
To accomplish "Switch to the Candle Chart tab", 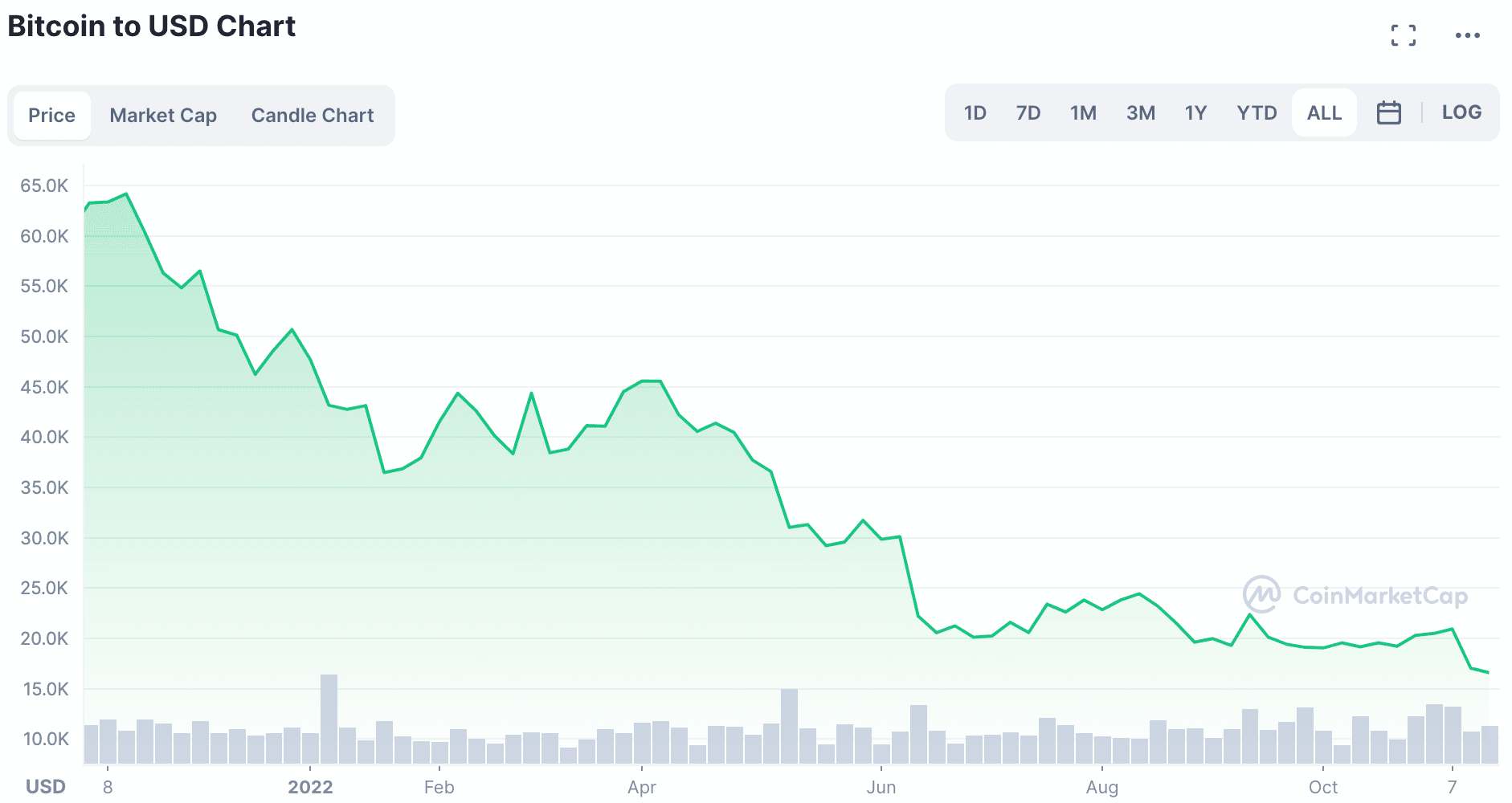I will coord(313,116).
